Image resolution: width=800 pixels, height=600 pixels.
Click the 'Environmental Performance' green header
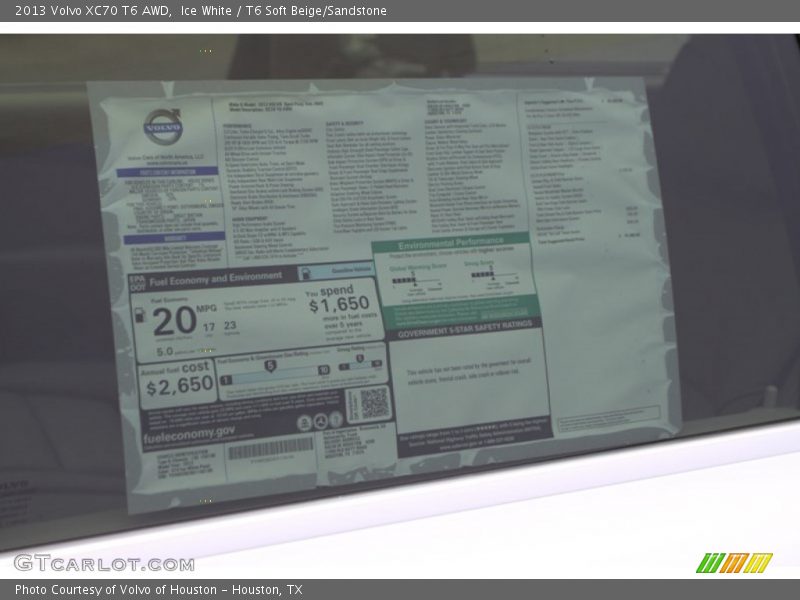tap(451, 242)
